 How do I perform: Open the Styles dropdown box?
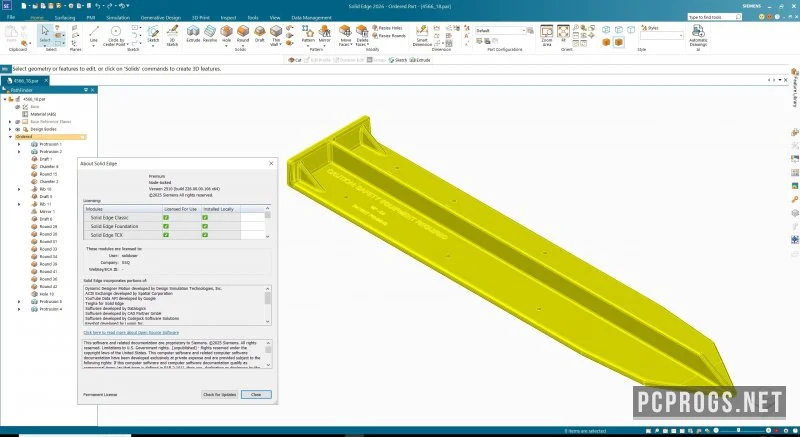point(662,36)
